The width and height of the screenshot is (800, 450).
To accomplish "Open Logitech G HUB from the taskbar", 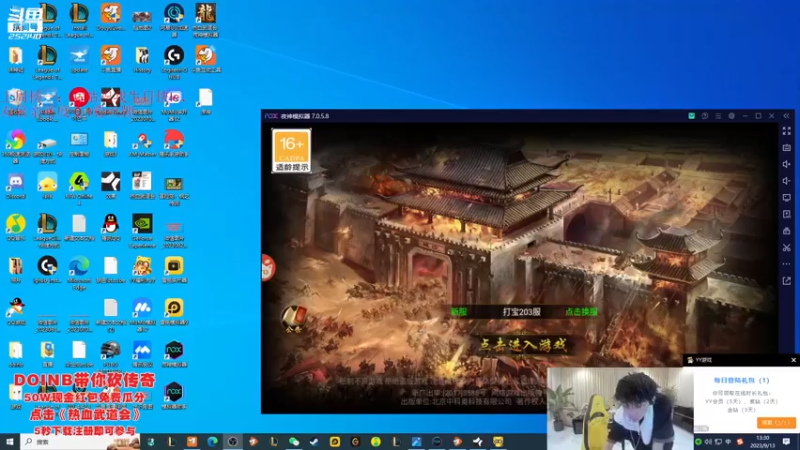I will (355, 441).
